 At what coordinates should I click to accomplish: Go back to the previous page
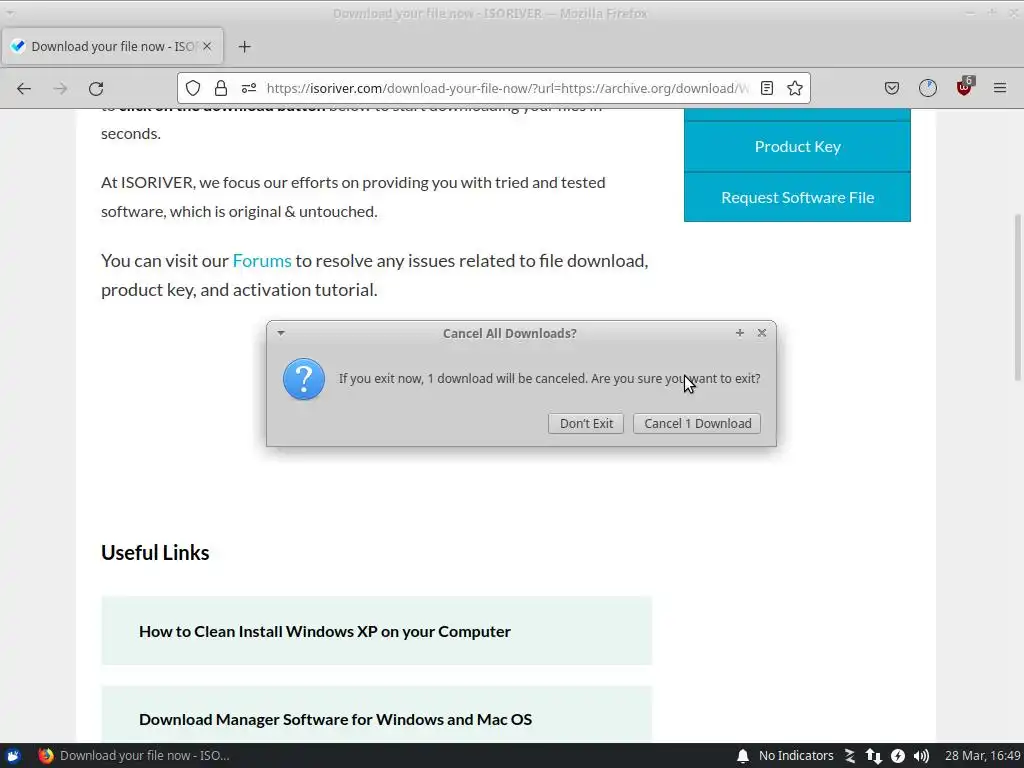(x=24, y=88)
